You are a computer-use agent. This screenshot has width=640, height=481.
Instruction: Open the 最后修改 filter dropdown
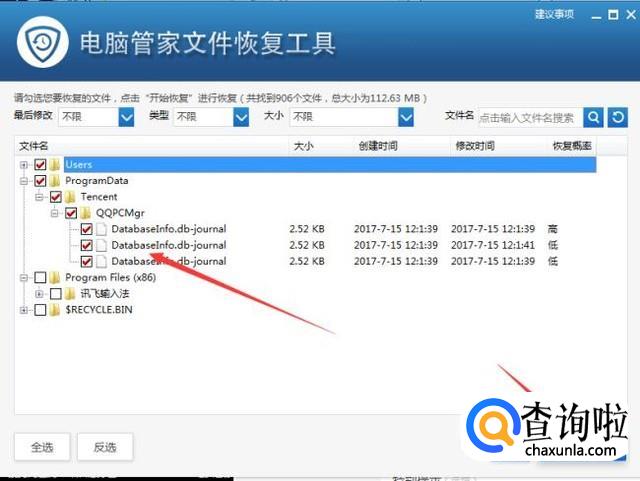[x=126, y=117]
